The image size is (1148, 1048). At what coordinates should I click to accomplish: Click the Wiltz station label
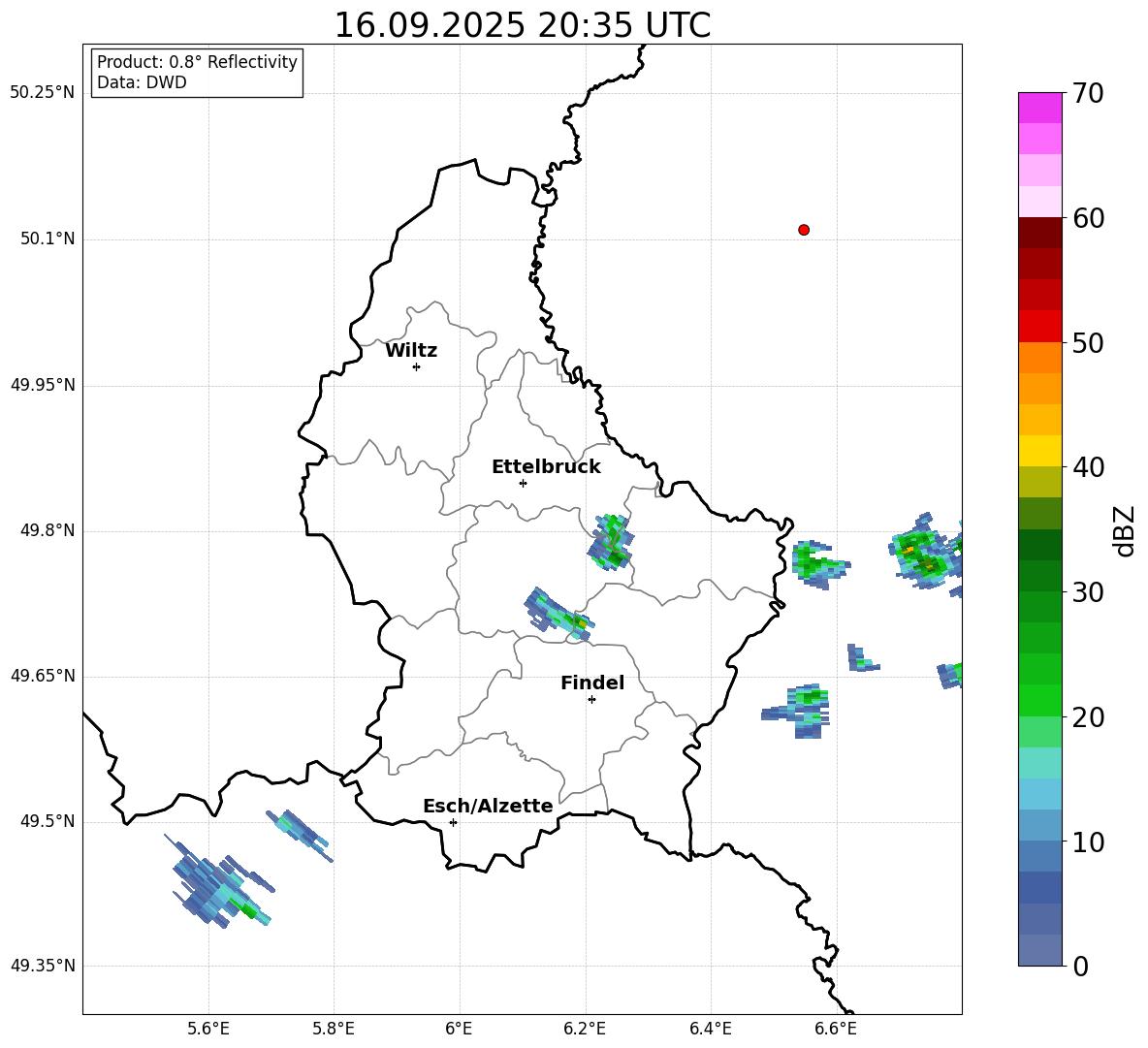(x=411, y=351)
